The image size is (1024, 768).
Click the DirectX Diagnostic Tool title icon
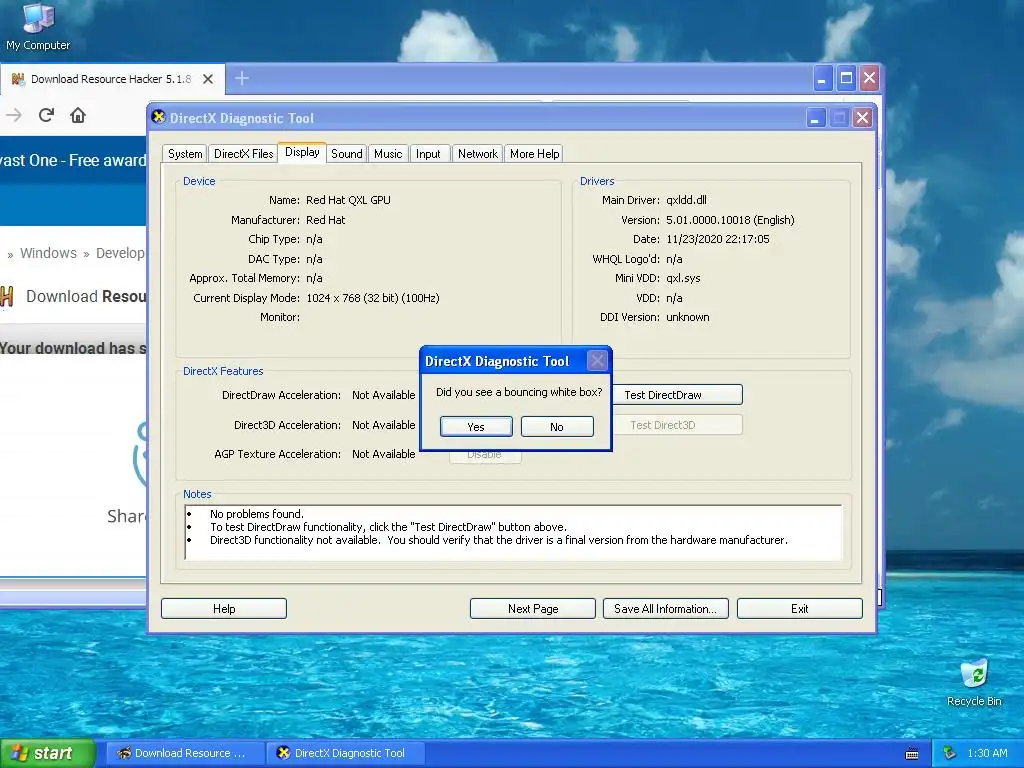click(x=158, y=117)
